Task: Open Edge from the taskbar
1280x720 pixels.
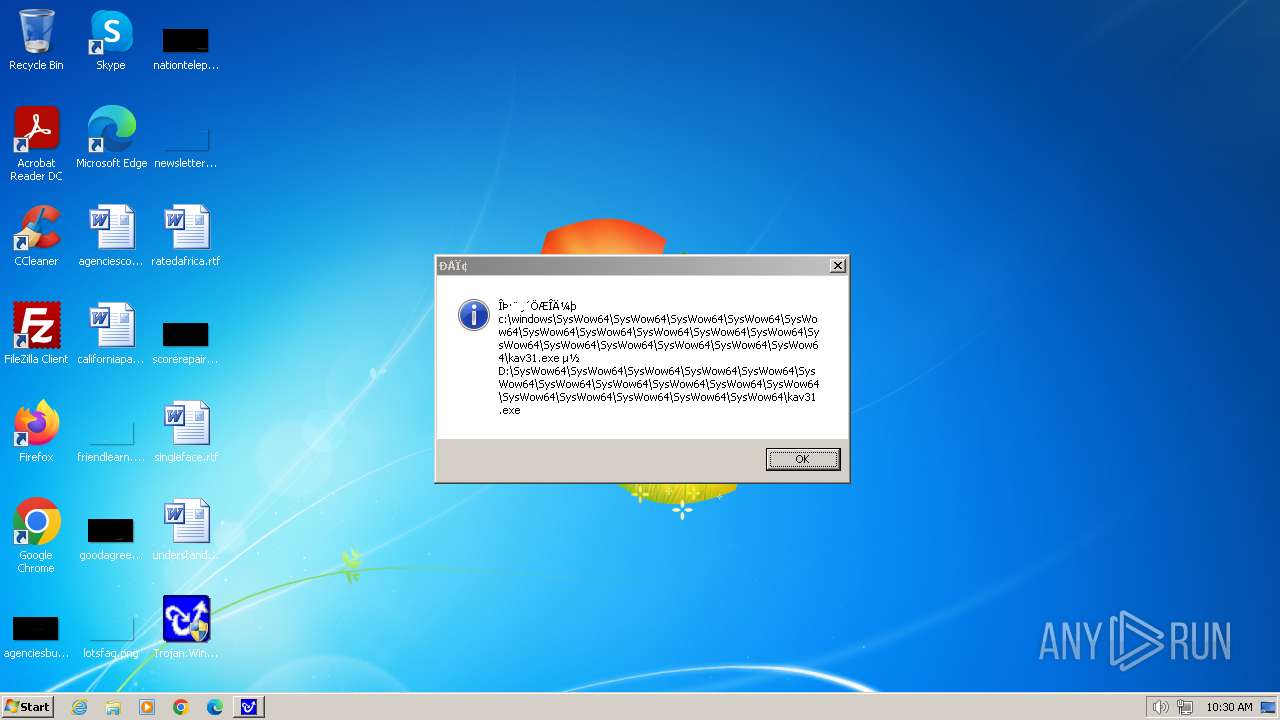Action: 215,707
